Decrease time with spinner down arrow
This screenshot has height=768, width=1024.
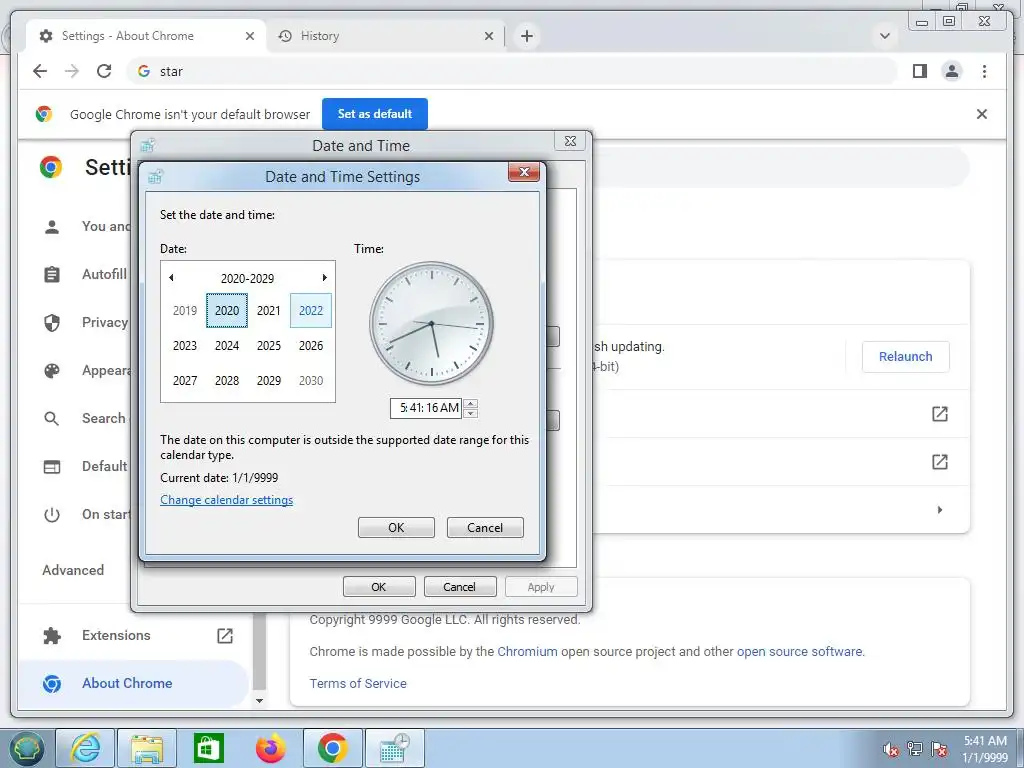pos(471,413)
